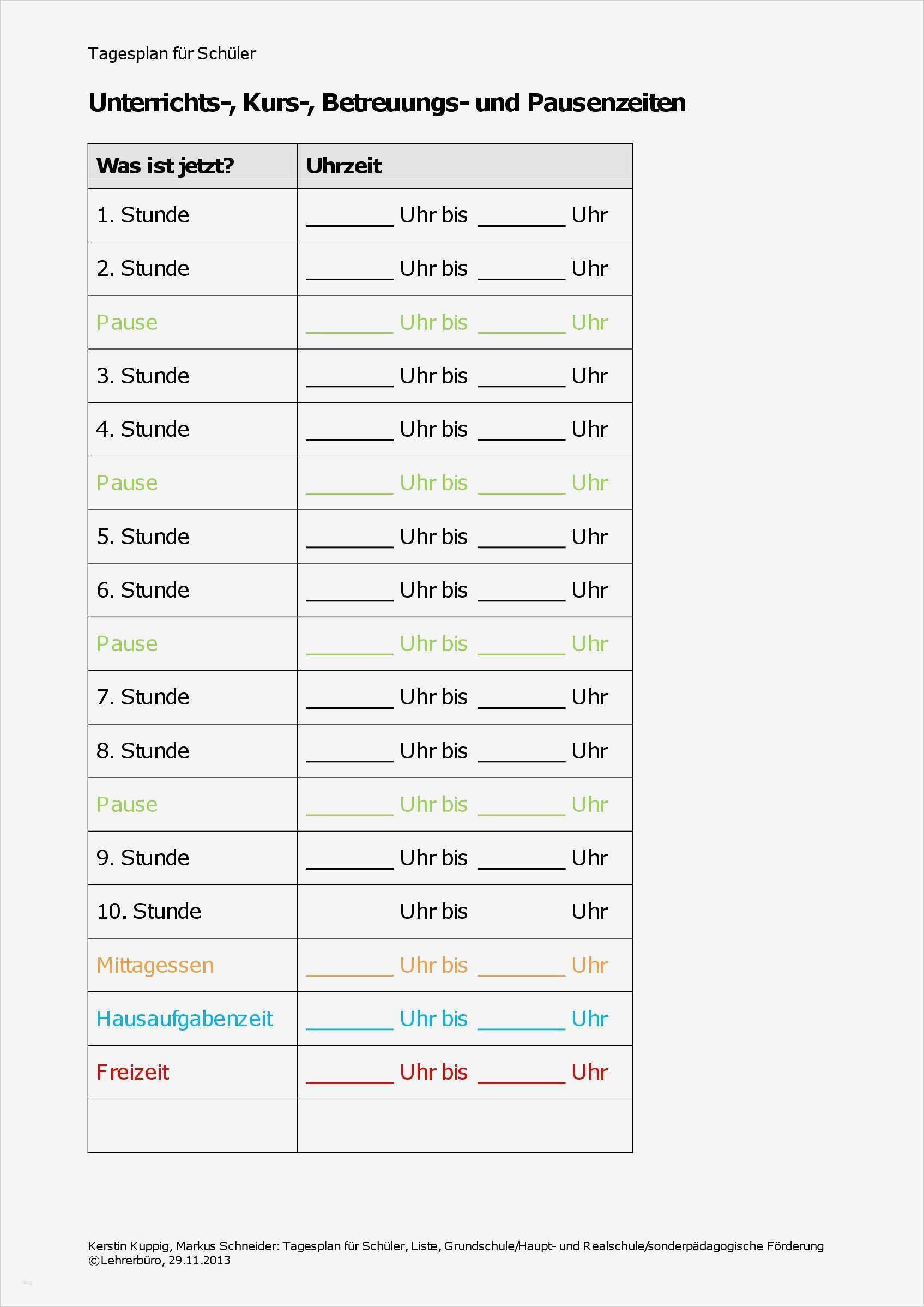Select the "10. Stunde" row label

click(148, 911)
